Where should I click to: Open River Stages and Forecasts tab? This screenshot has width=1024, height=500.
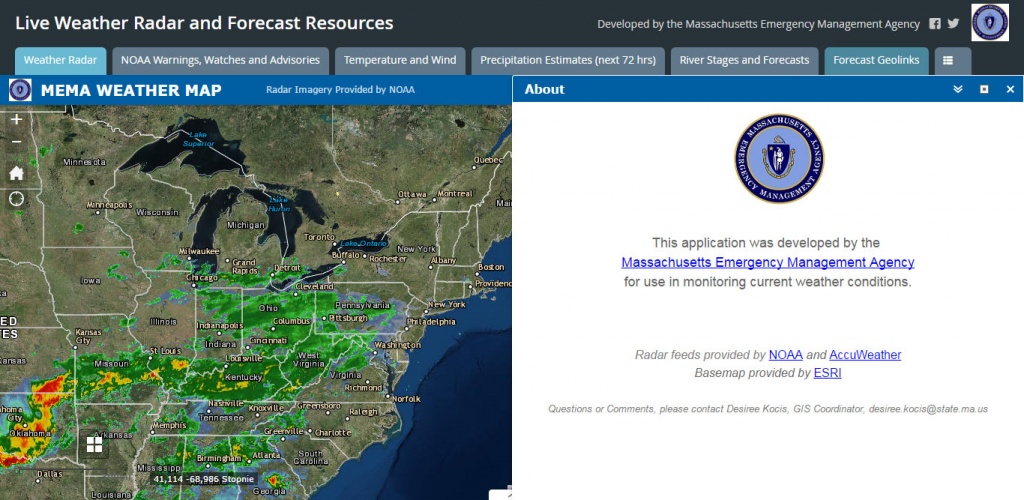[744, 61]
